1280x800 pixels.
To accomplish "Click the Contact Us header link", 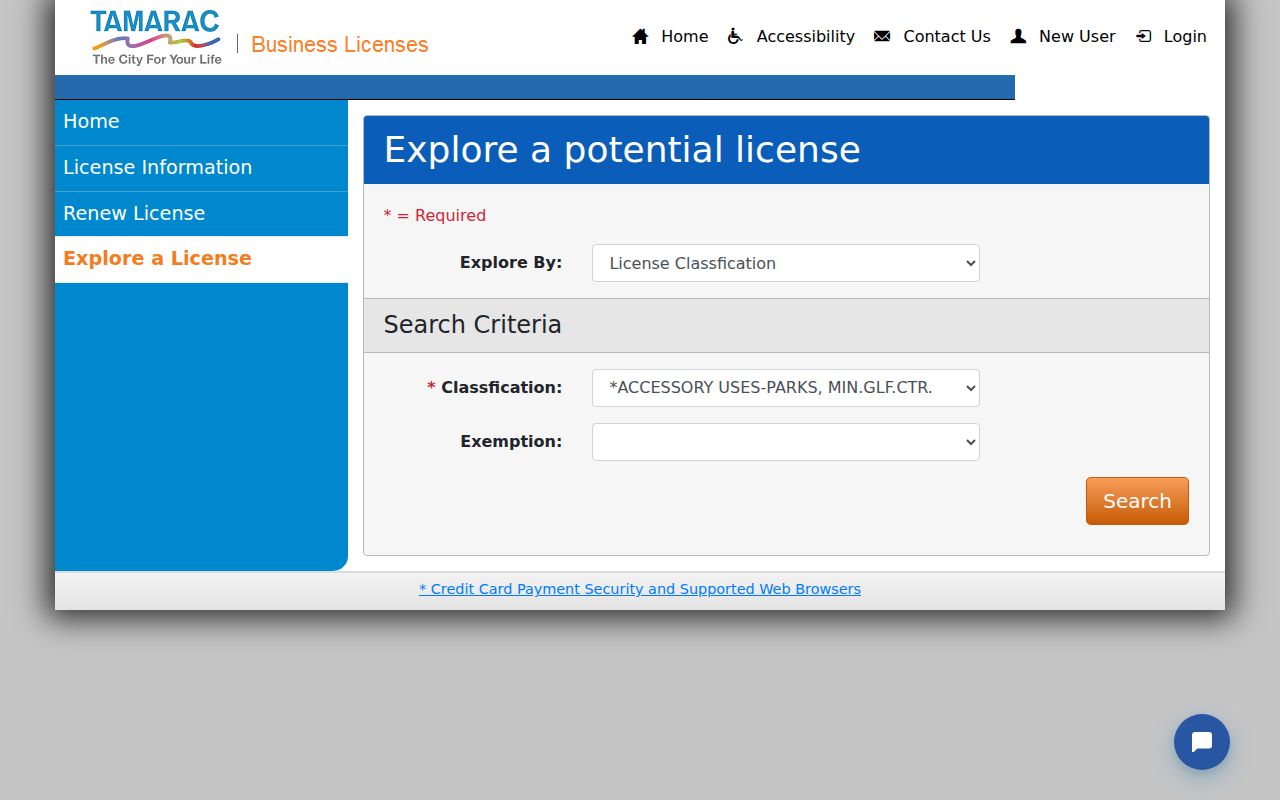I will (x=947, y=36).
